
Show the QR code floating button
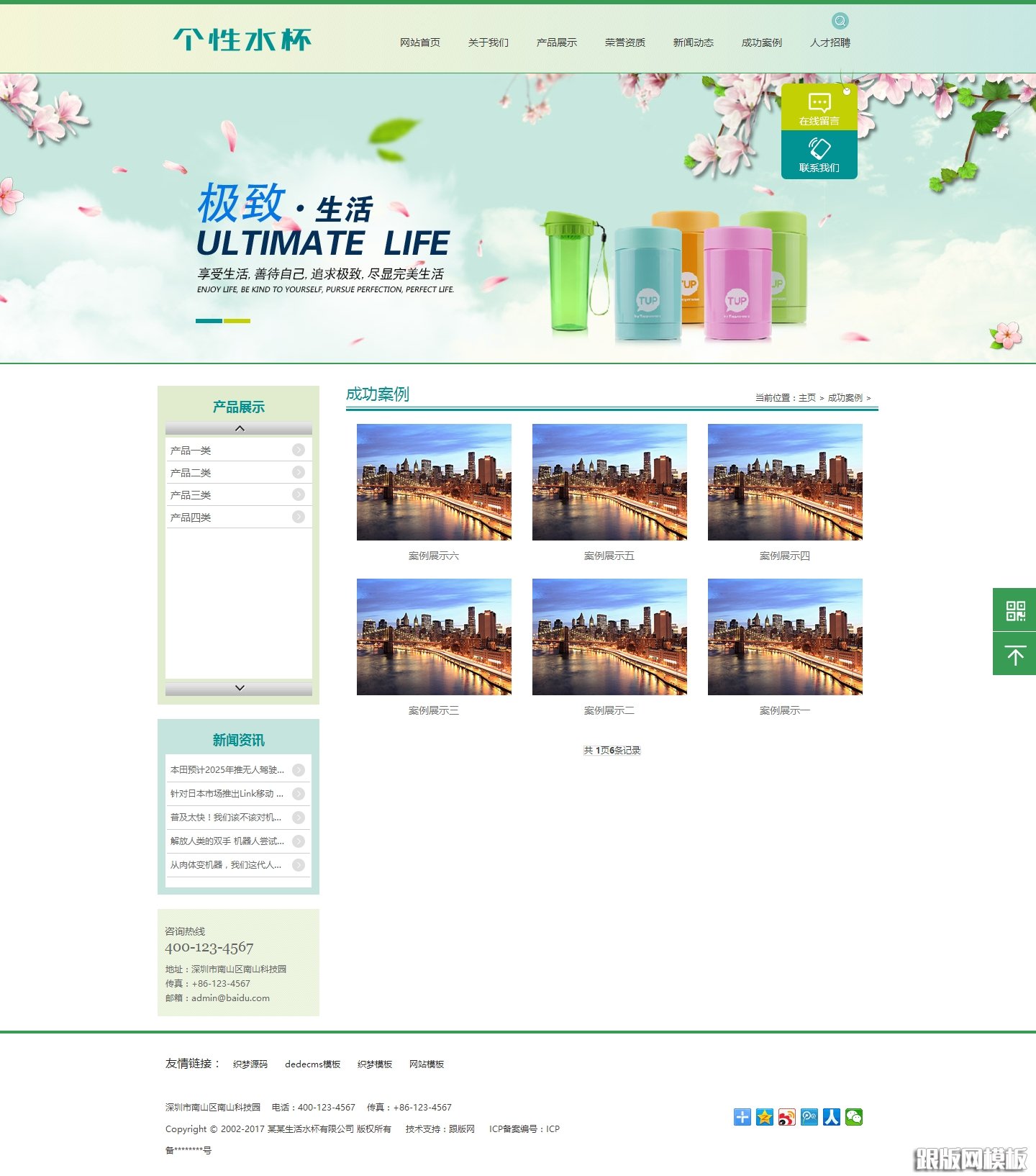[1014, 610]
